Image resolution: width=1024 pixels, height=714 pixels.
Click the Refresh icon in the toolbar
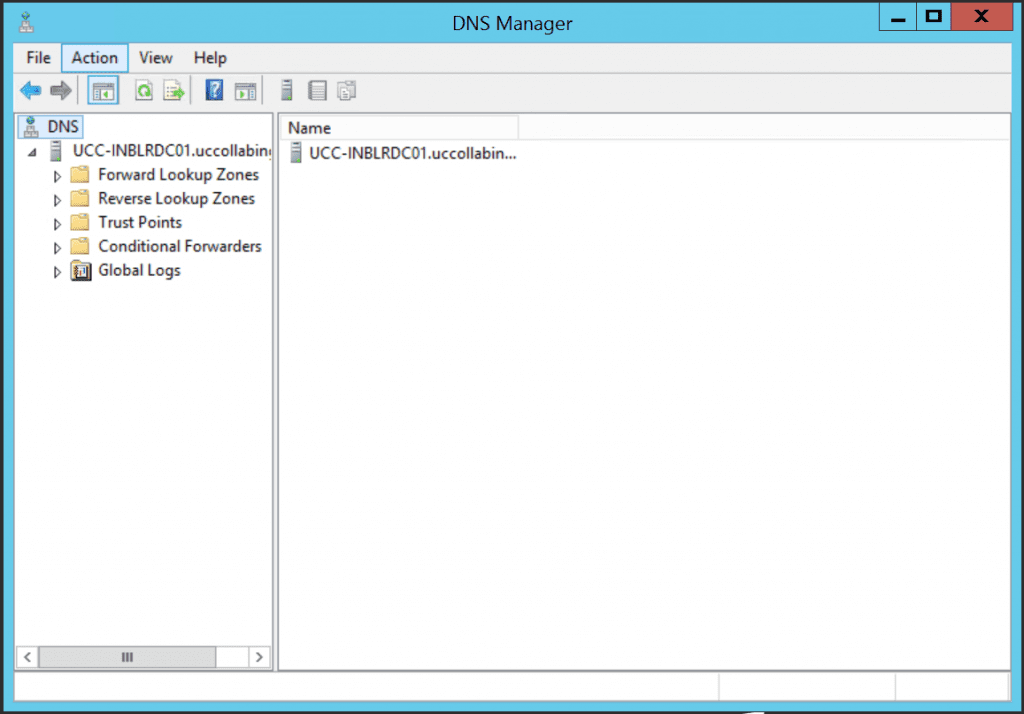pos(145,90)
